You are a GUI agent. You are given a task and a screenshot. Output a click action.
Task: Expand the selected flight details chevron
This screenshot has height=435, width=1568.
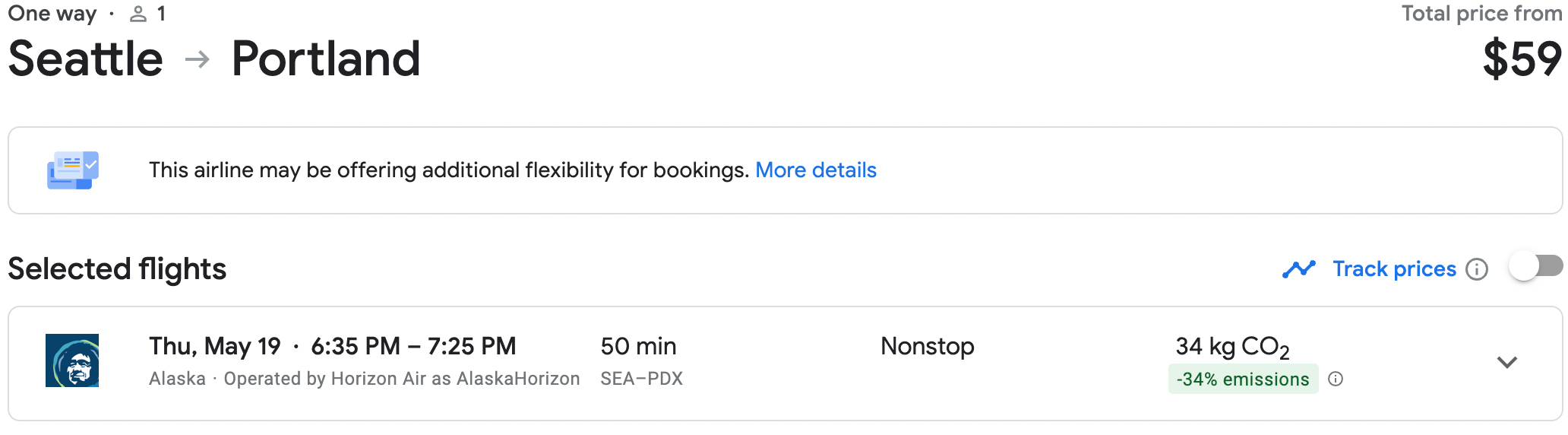1507,362
